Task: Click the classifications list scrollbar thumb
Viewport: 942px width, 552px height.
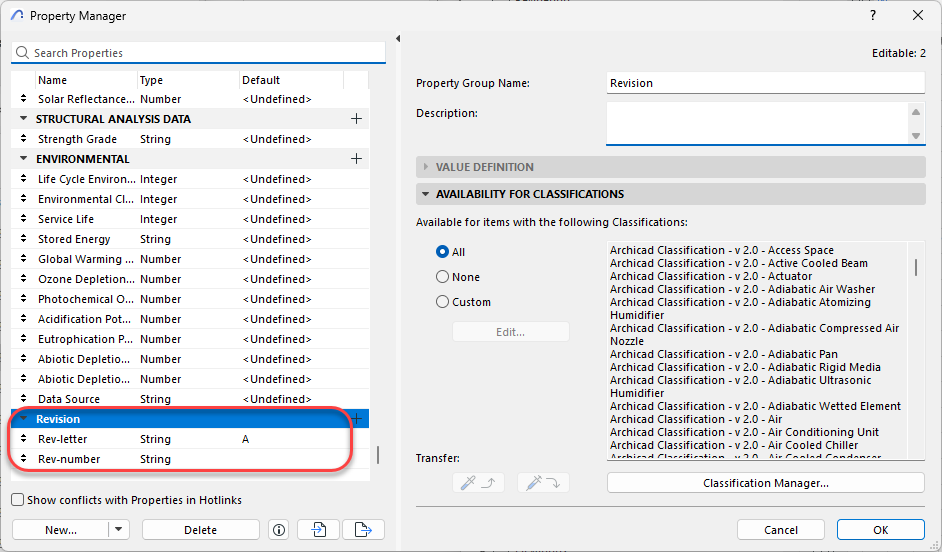Action: (916, 267)
